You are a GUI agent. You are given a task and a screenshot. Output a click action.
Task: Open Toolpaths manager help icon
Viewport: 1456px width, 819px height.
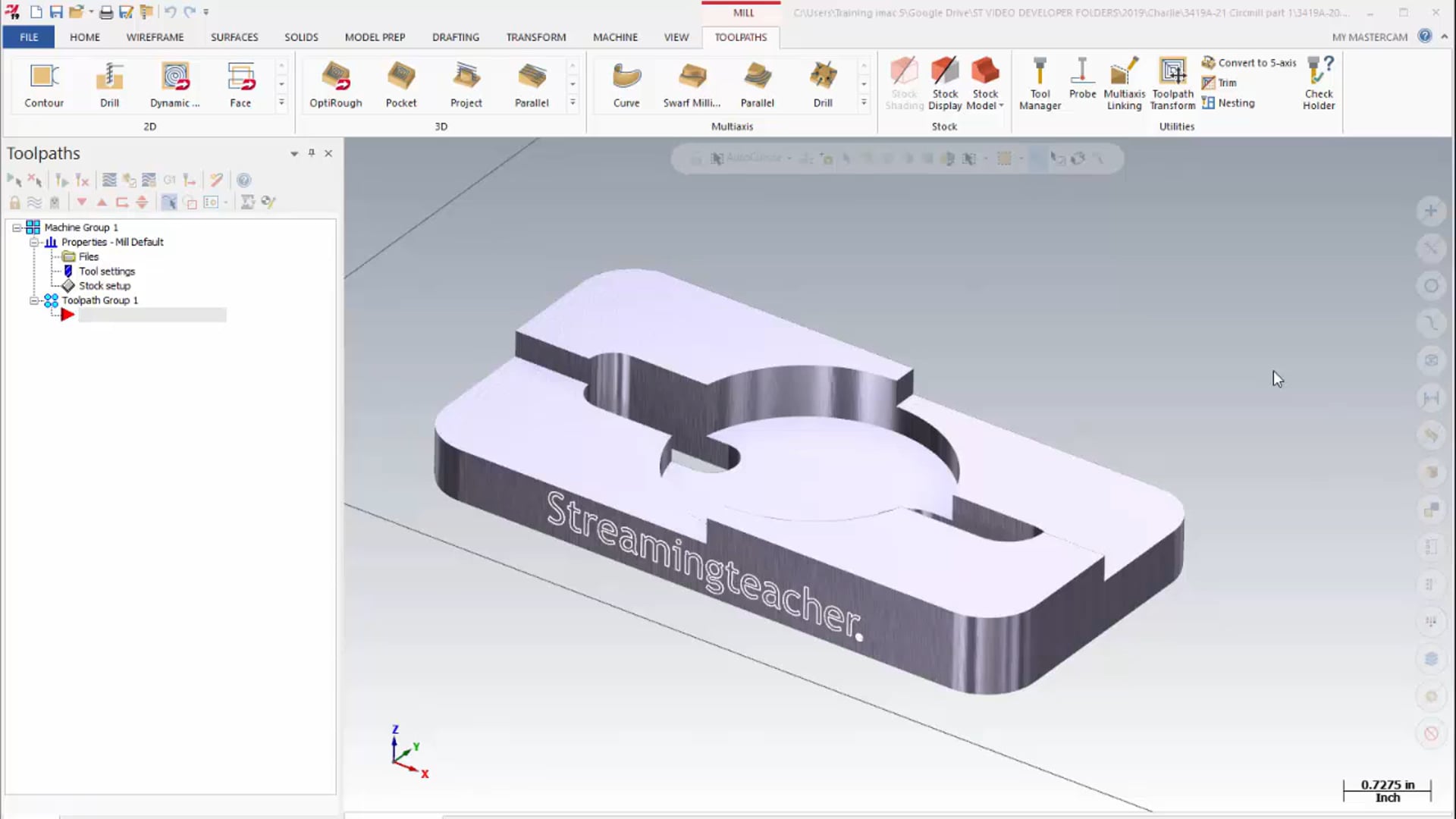[x=243, y=180]
